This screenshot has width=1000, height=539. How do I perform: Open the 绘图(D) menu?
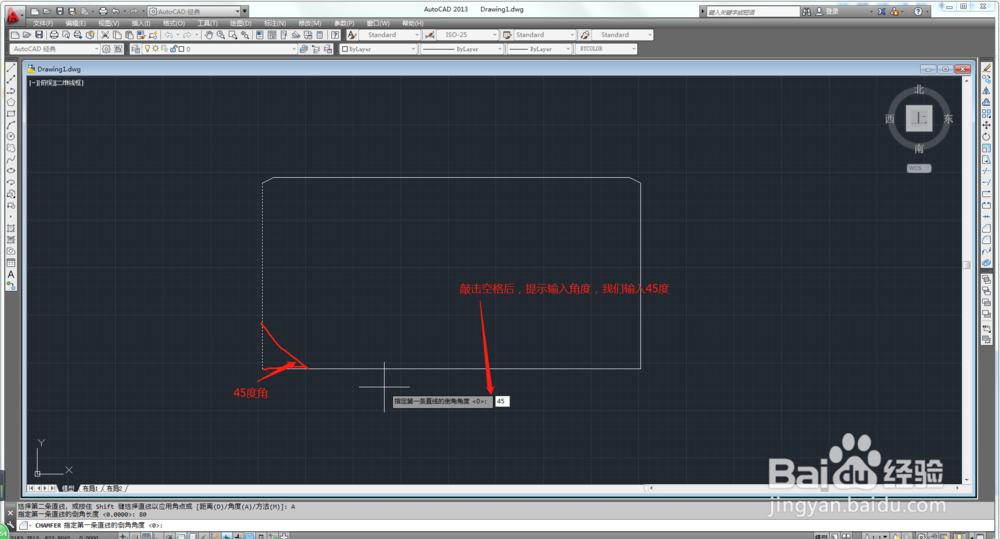[240, 23]
